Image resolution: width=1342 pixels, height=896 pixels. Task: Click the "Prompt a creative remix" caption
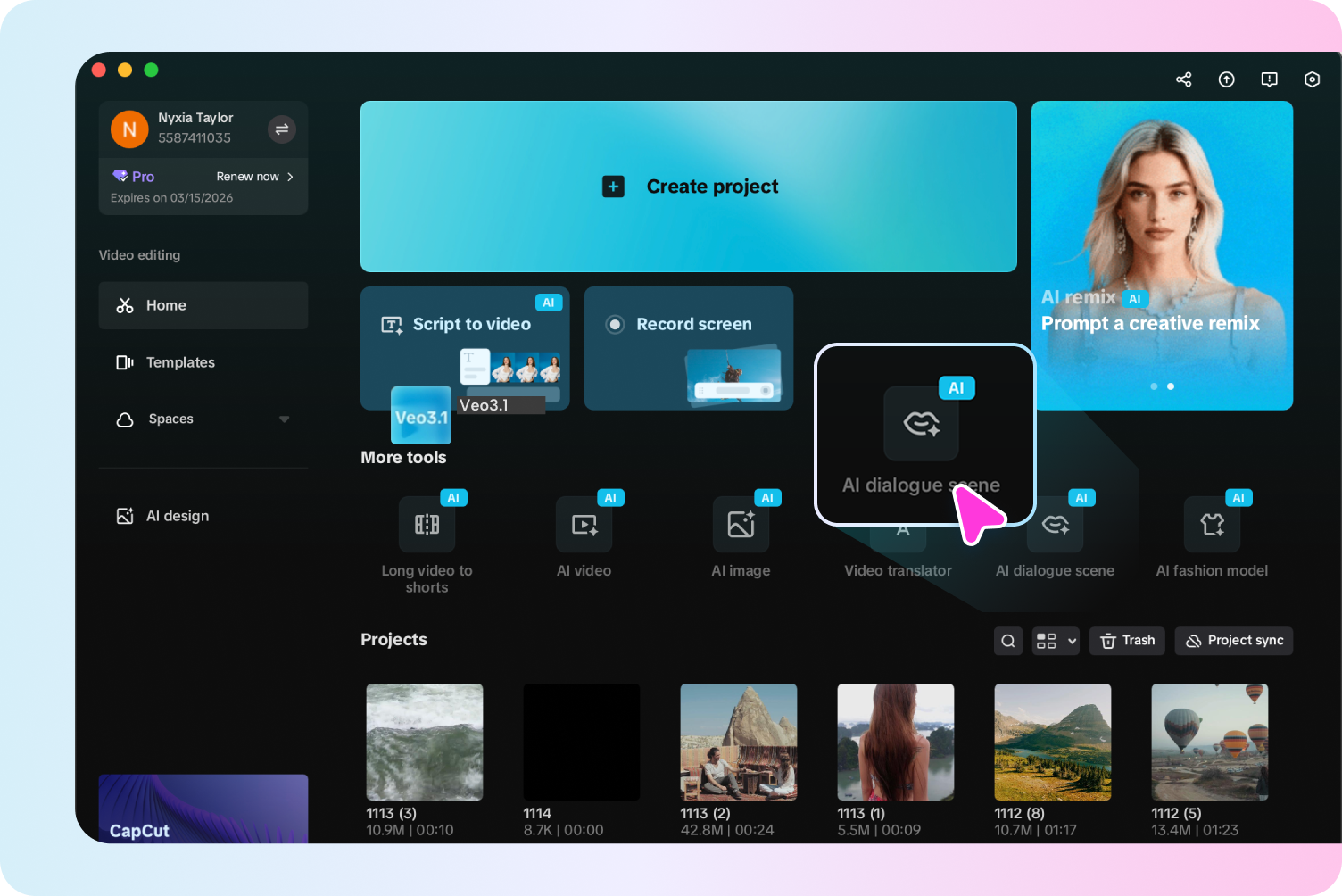(1150, 324)
